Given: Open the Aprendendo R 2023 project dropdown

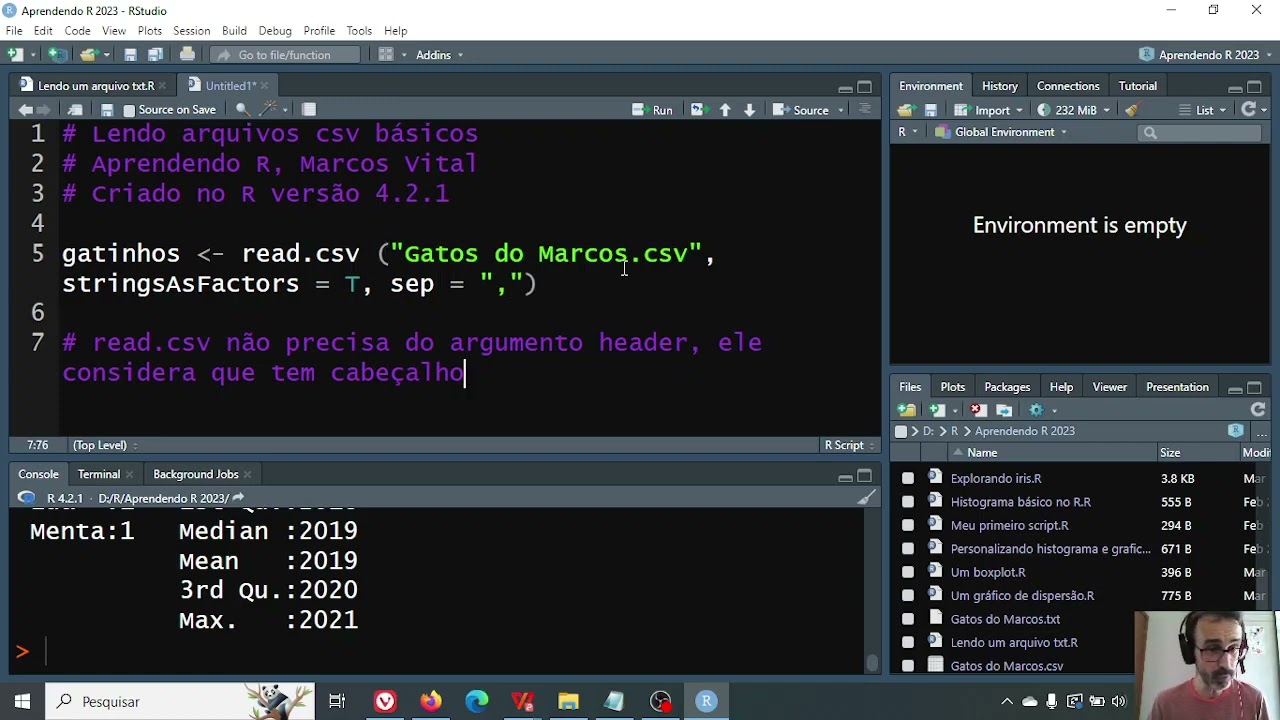Looking at the screenshot, I should [1206, 55].
